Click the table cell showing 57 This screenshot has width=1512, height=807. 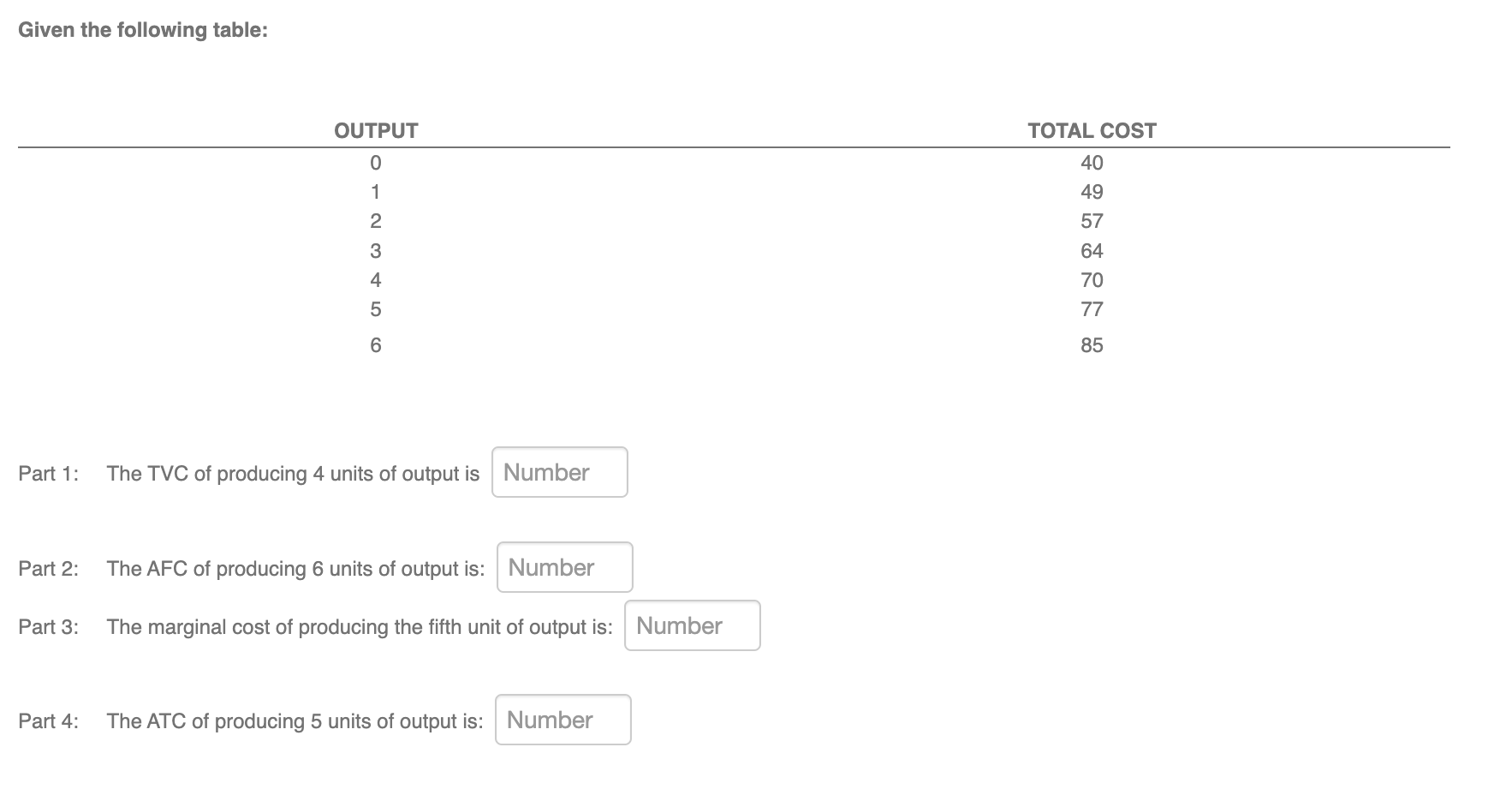coord(1091,221)
